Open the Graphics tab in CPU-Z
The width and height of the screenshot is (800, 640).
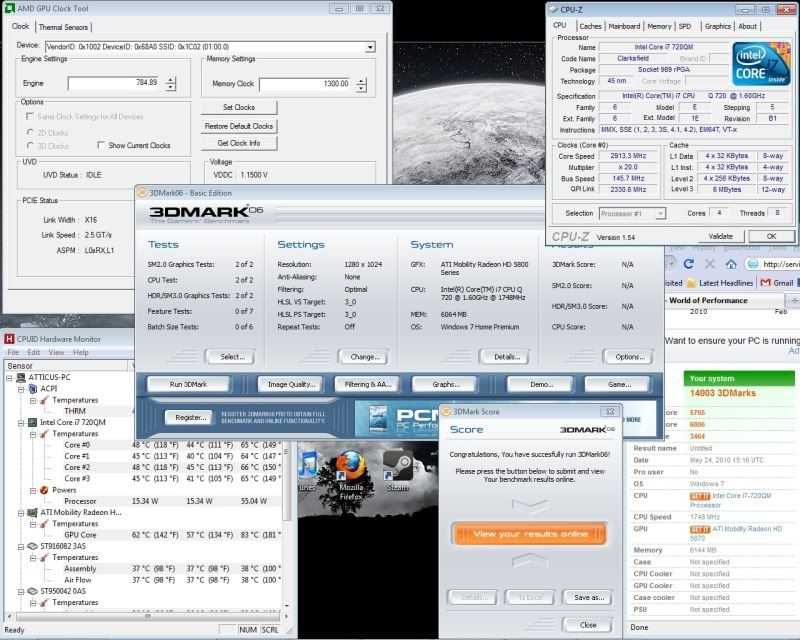(x=718, y=26)
